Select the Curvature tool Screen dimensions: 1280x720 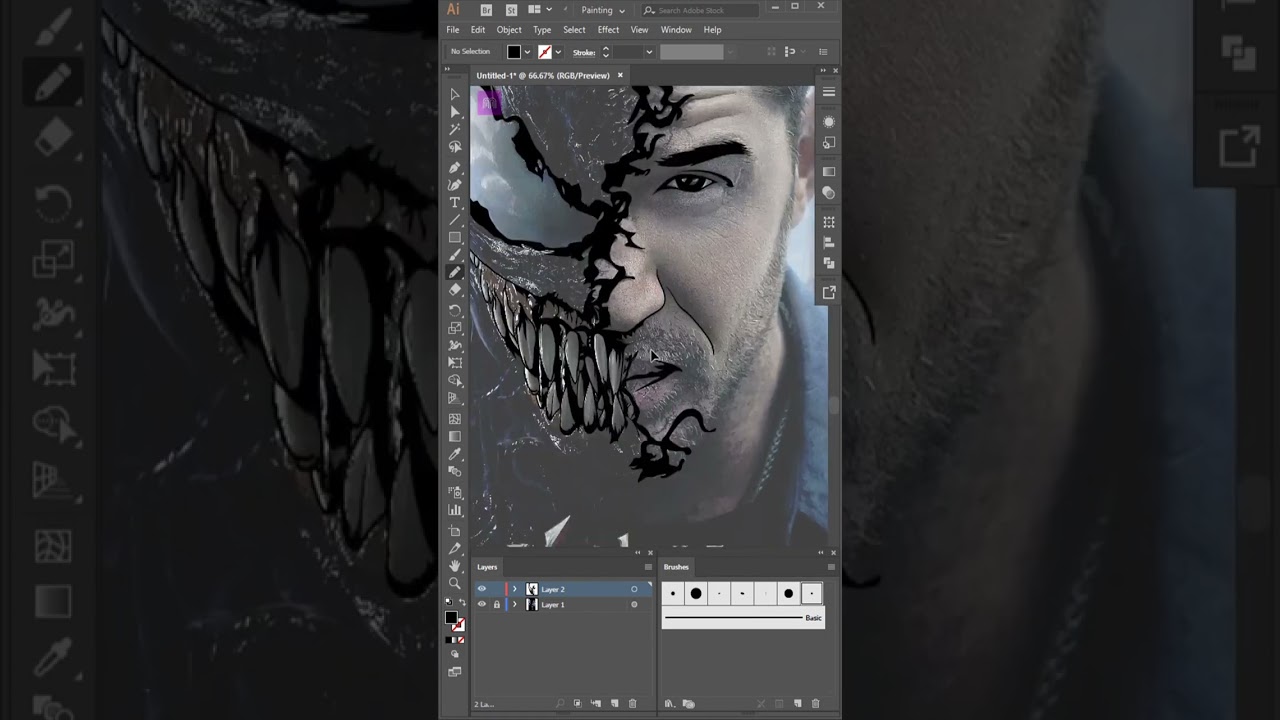coord(455,184)
